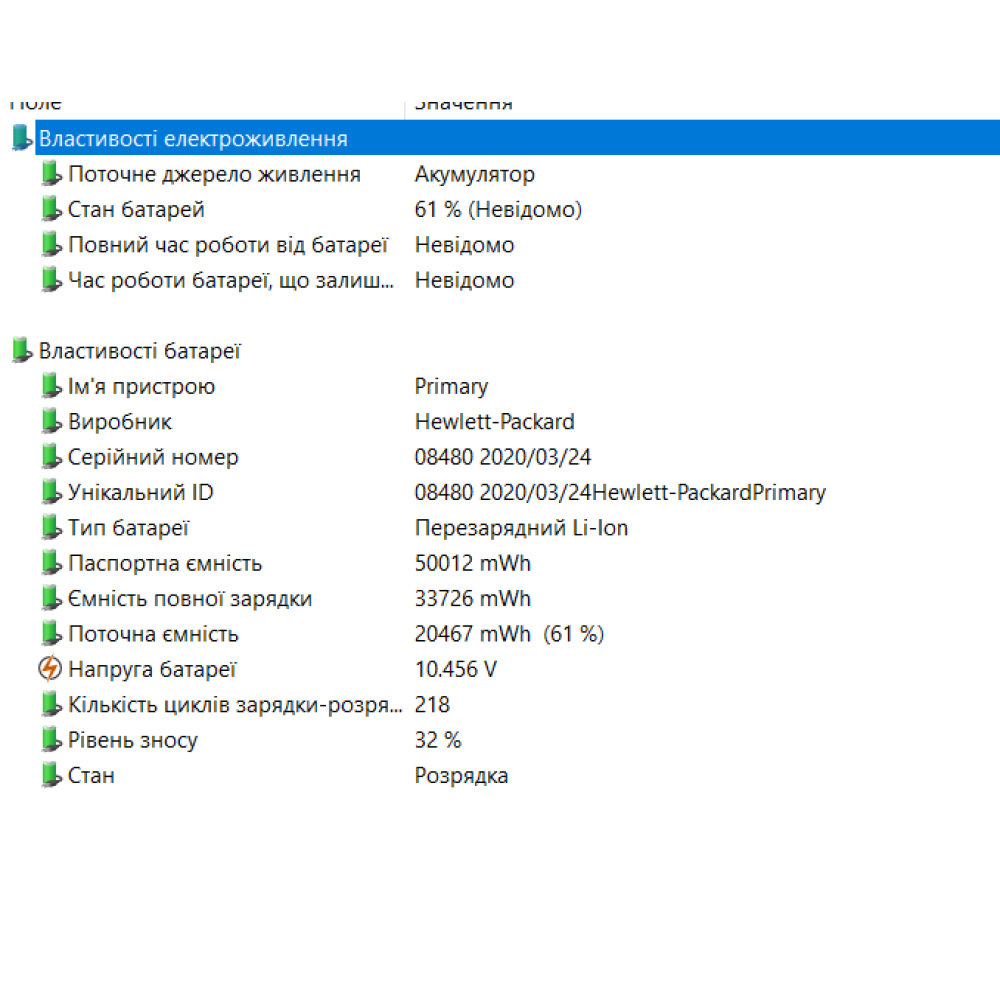Click the battery icon beside "Властивості батареї"
This screenshot has width=1000, height=1000.
click(21, 351)
